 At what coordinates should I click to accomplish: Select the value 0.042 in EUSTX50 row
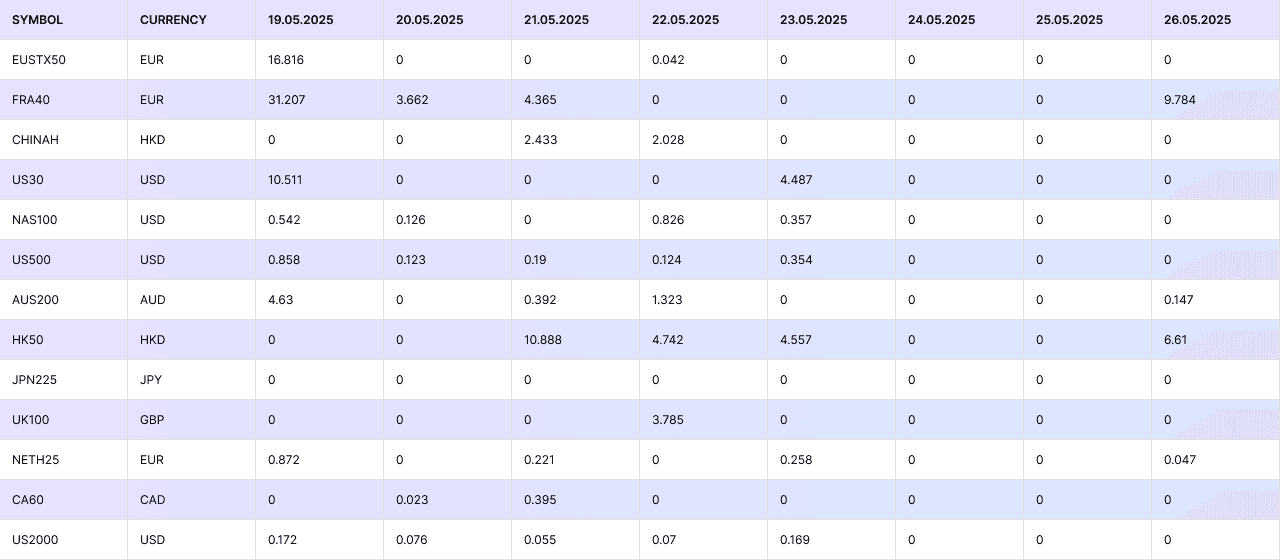[x=668, y=60]
